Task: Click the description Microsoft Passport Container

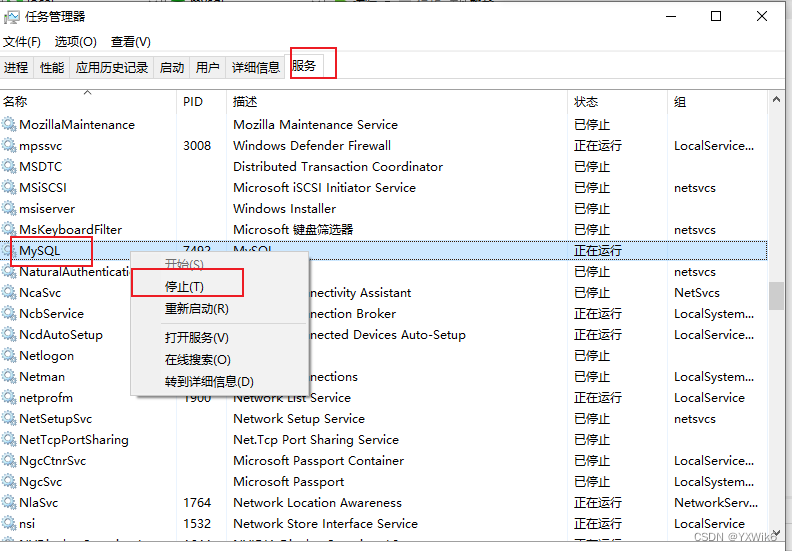Action: click(318, 461)
